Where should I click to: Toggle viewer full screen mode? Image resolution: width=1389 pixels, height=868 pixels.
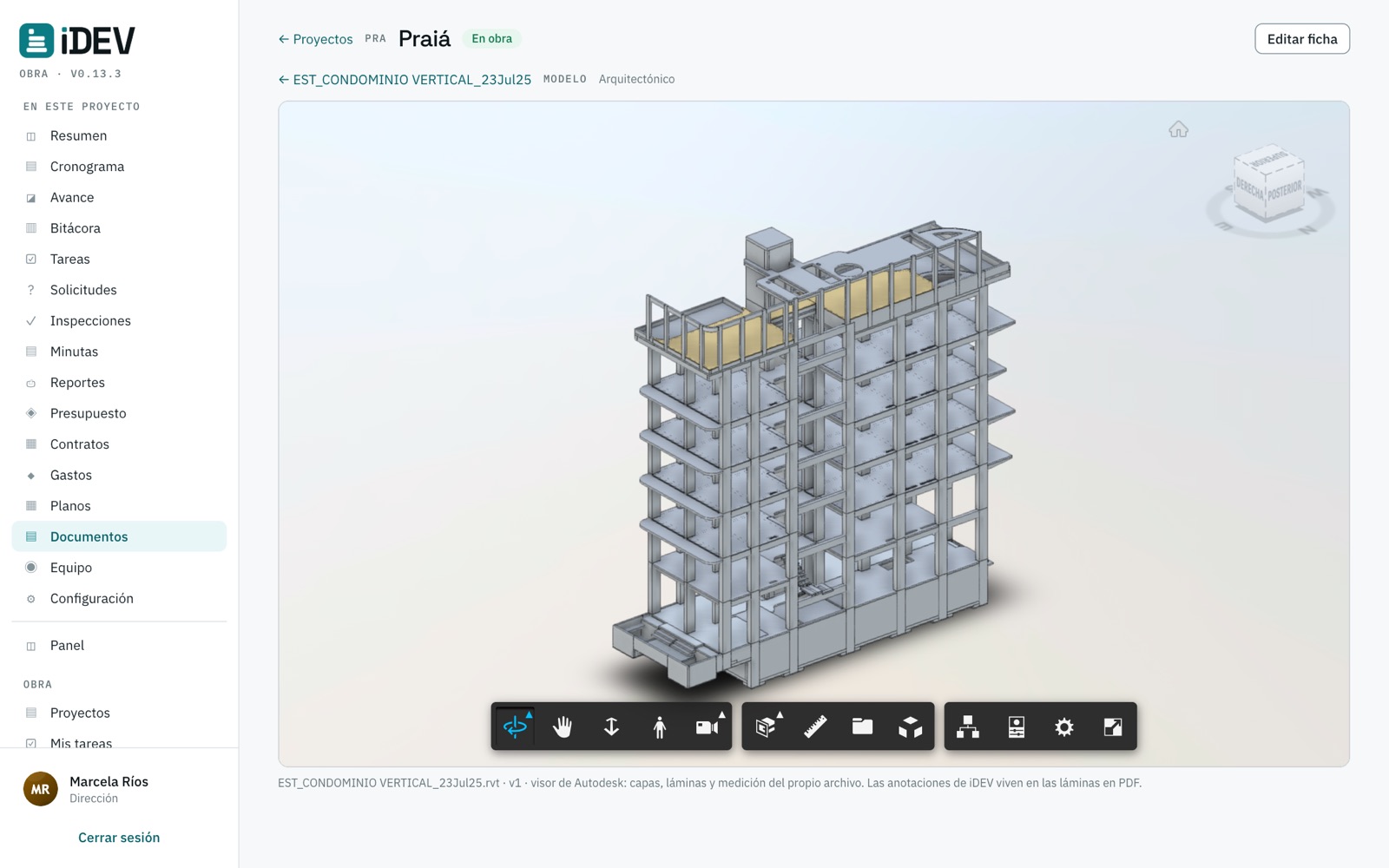coord(1113,726)
